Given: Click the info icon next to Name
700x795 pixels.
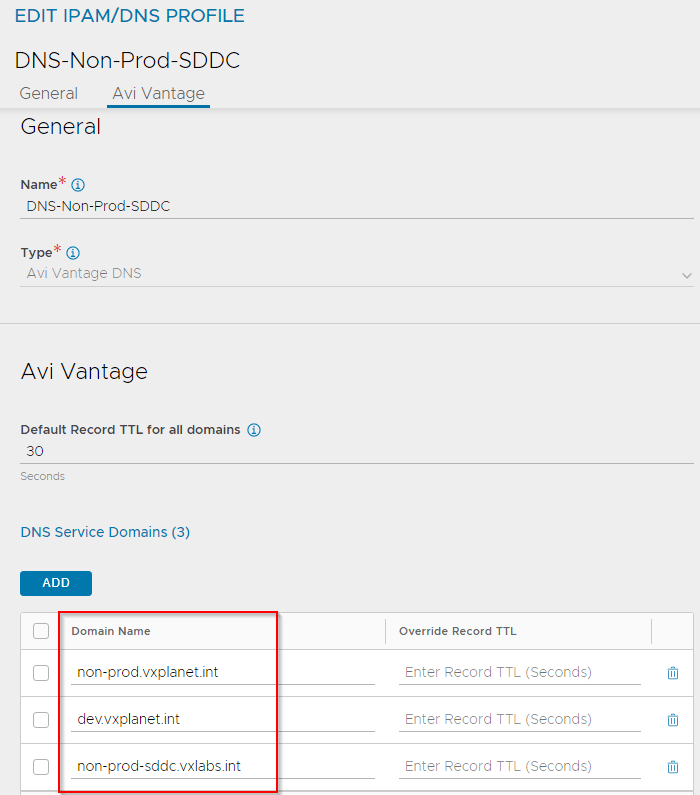Looking at the screenshot, I should pos(78,185).
